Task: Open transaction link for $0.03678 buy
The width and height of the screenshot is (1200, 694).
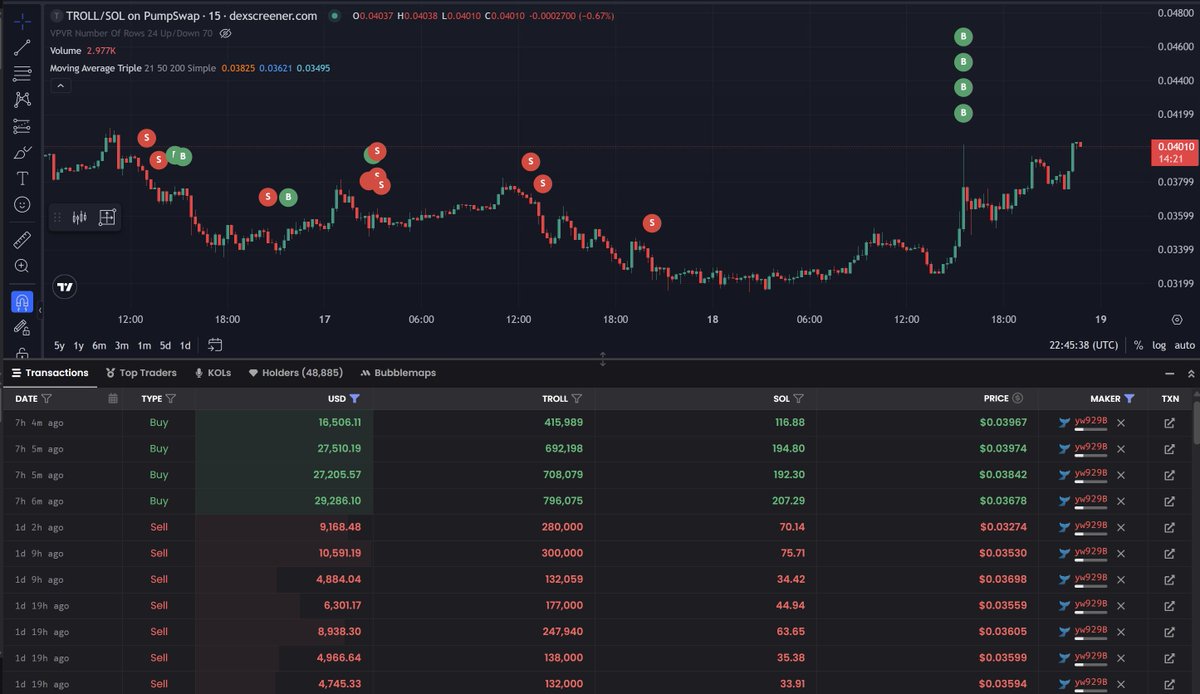Action: point(1170,501)
